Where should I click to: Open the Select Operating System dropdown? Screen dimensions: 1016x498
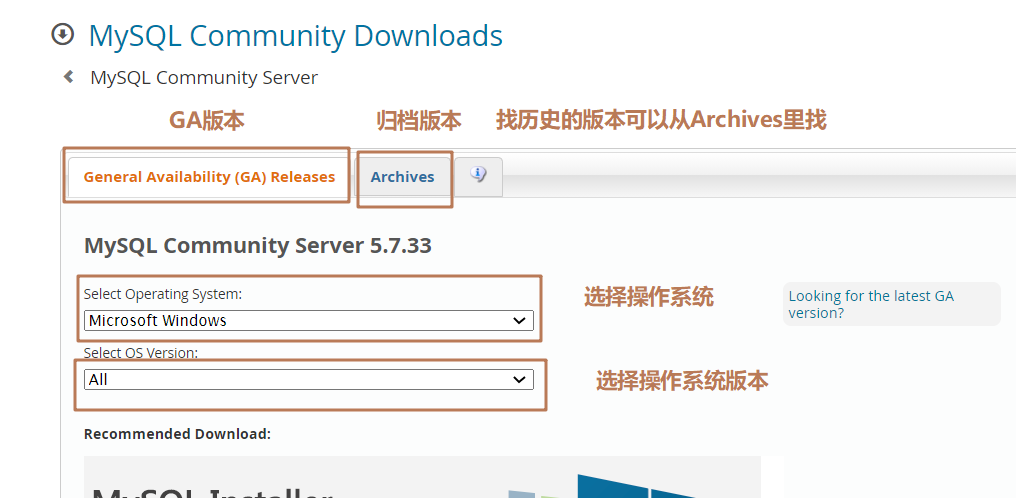[x=308, y=321]
